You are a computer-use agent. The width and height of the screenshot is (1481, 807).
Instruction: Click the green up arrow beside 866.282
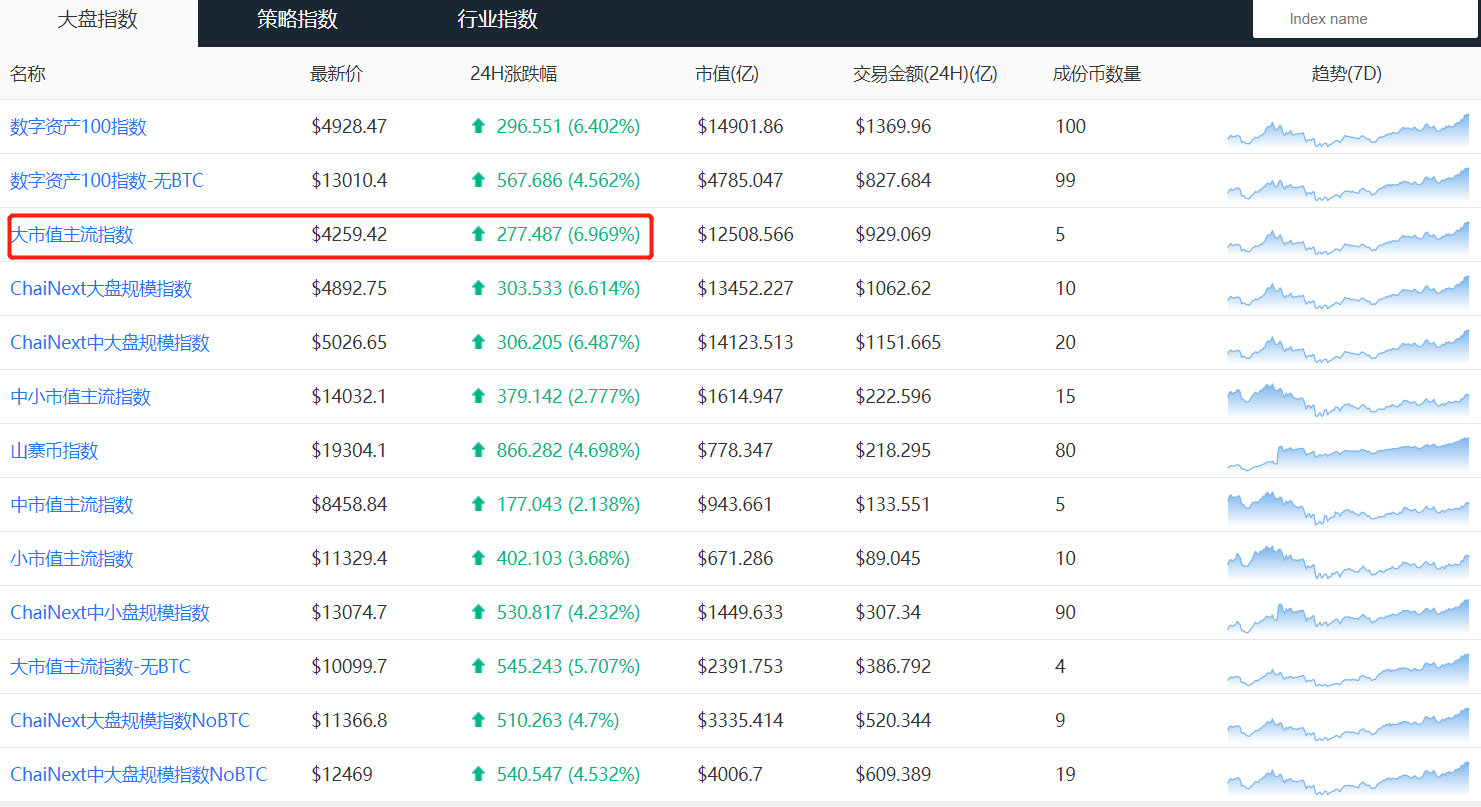(x=478, y=450)
